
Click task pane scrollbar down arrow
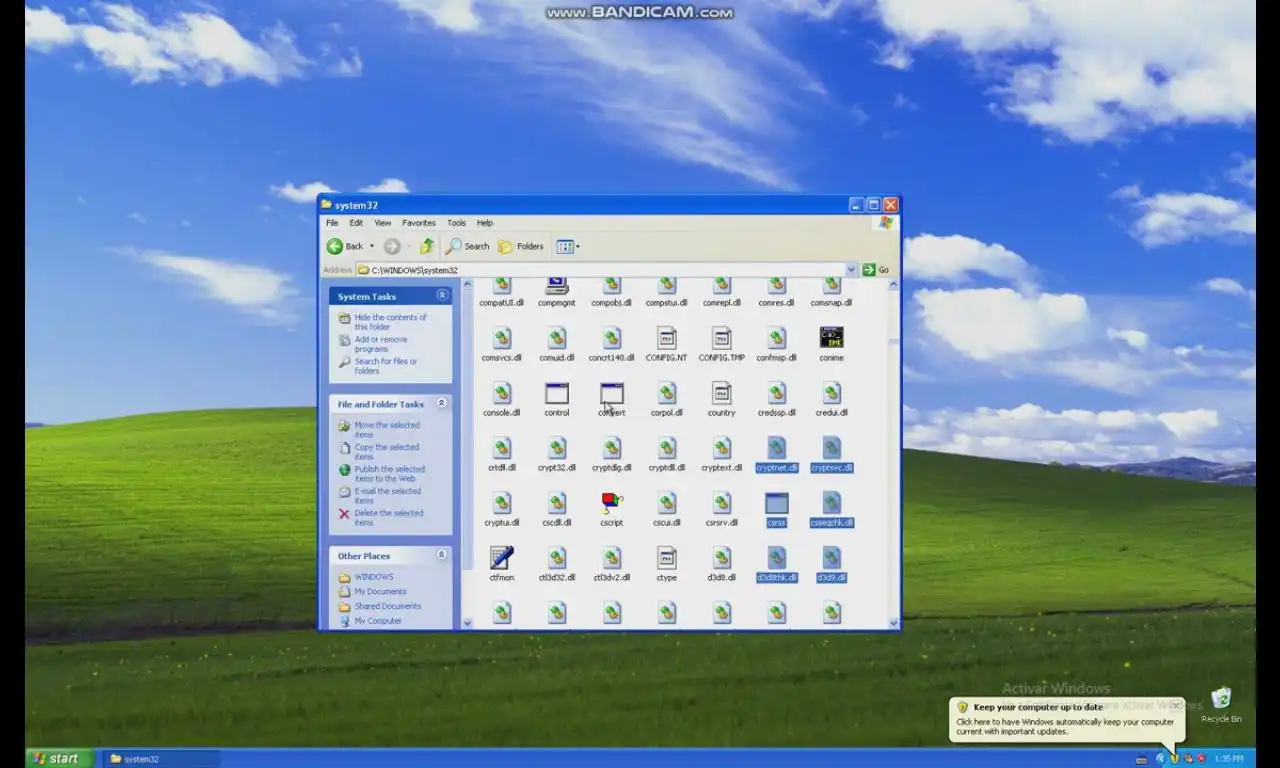point(467,622)
